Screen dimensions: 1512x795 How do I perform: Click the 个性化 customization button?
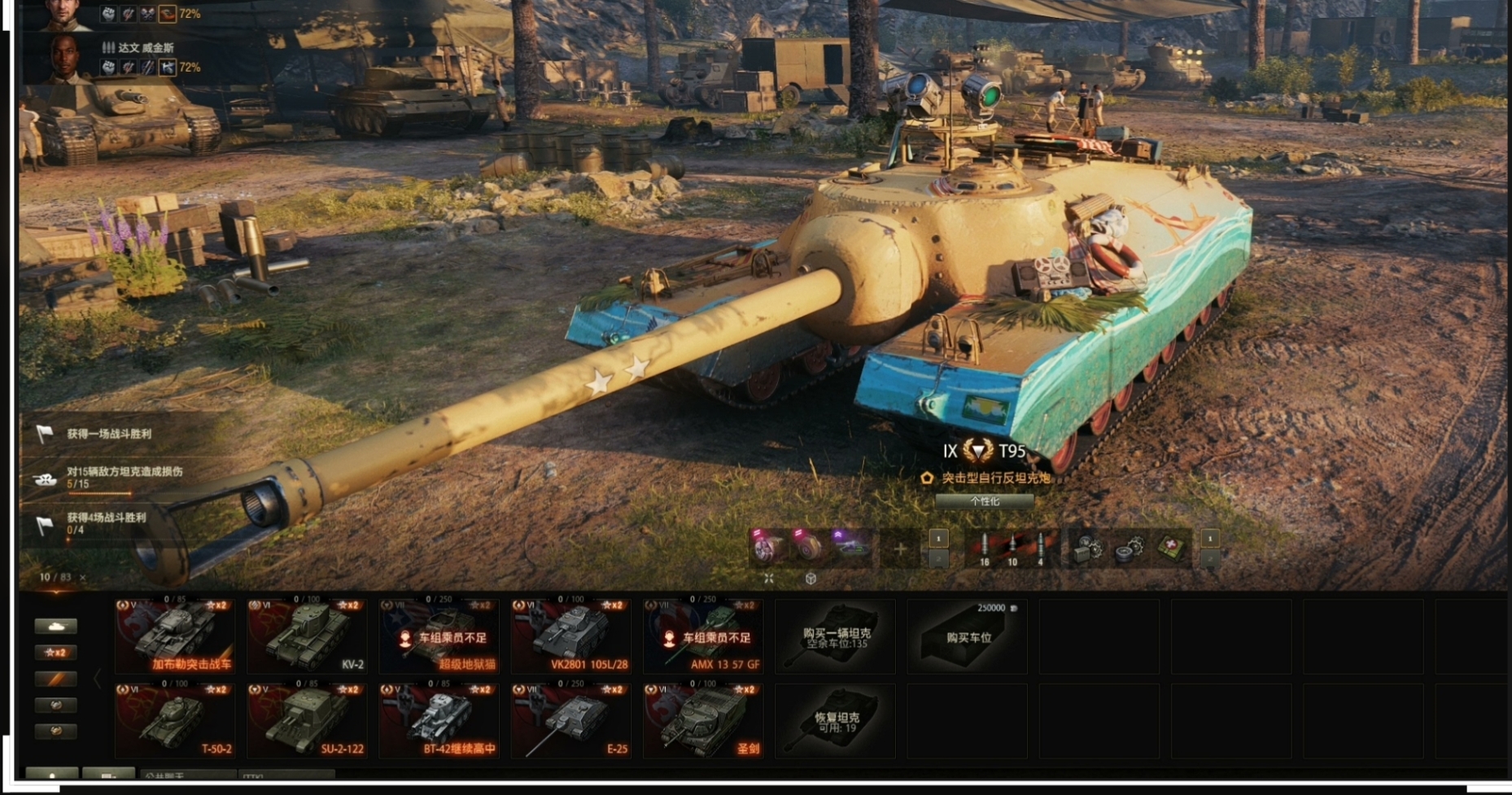coord(985,501)
